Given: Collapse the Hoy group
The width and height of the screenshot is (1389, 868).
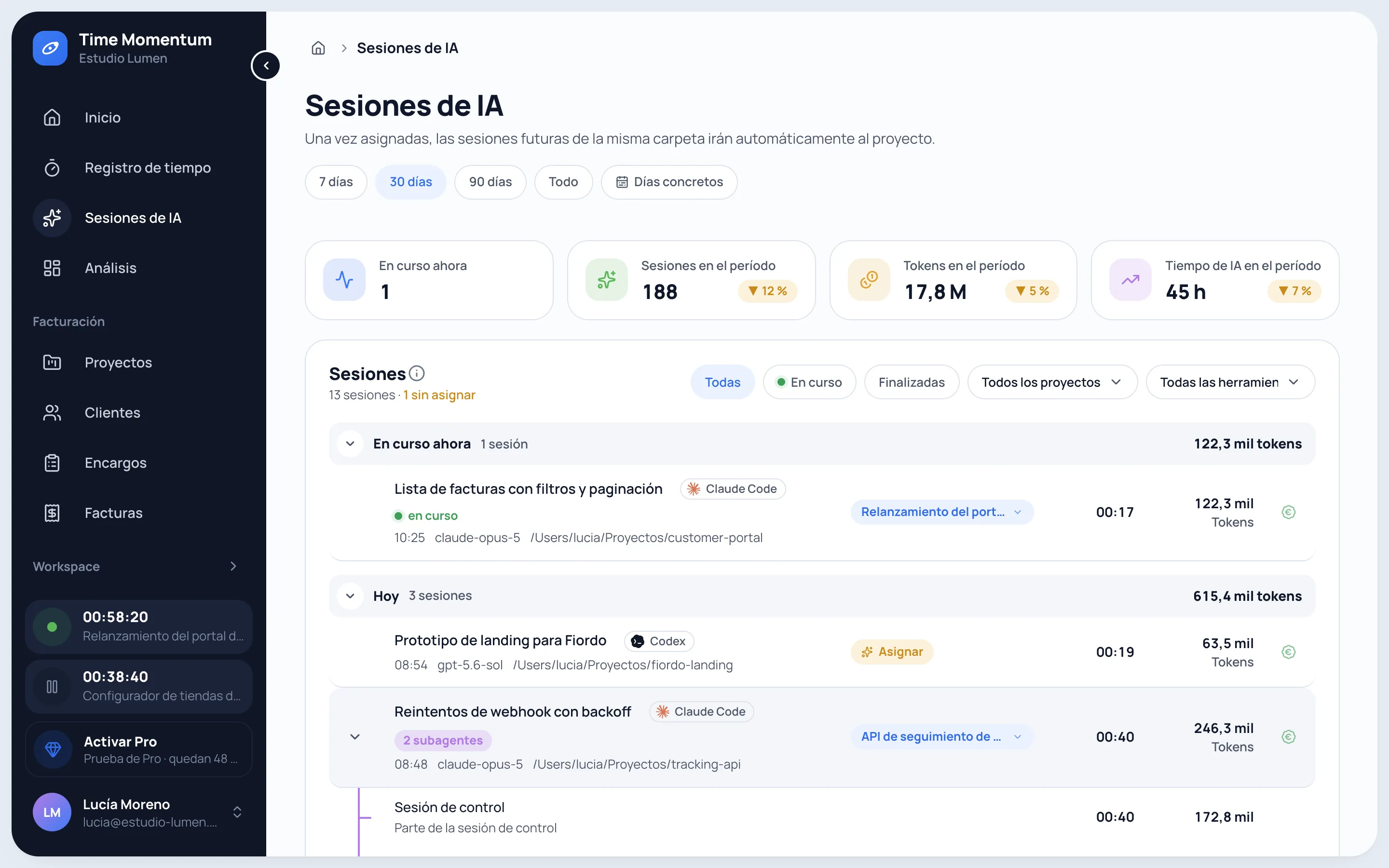Looking at the screenshot, I should click(x=350, y=596).
